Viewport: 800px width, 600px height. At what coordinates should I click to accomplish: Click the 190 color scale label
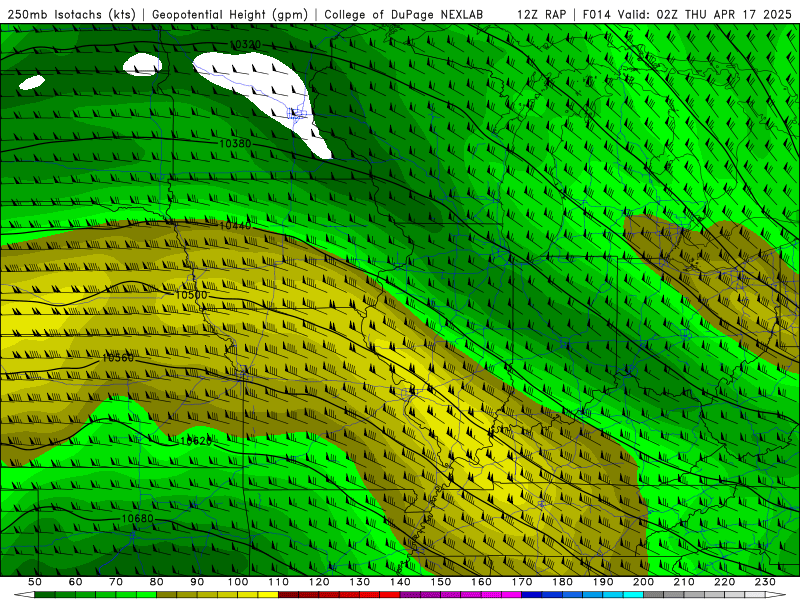603,582
